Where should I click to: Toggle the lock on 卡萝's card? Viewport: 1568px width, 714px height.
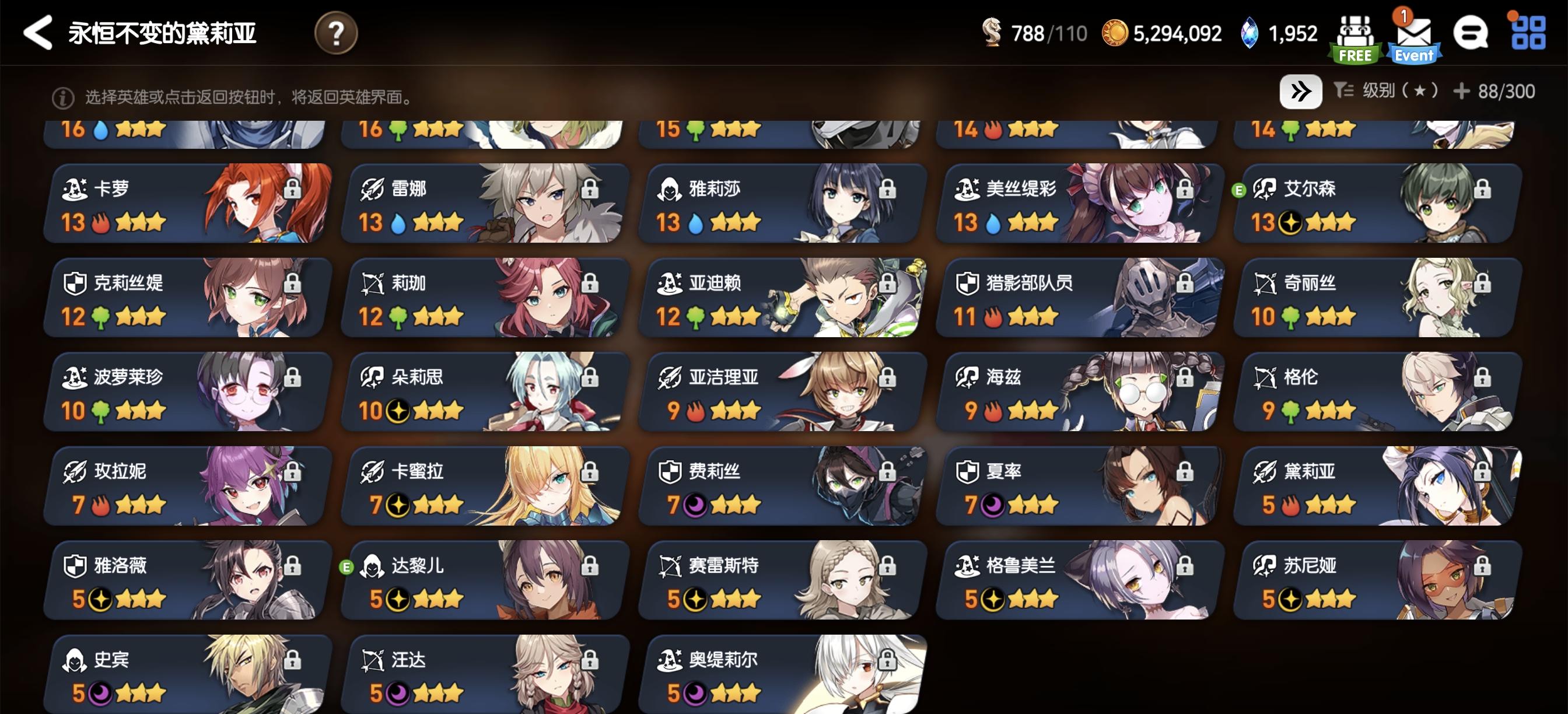(293, 188)
